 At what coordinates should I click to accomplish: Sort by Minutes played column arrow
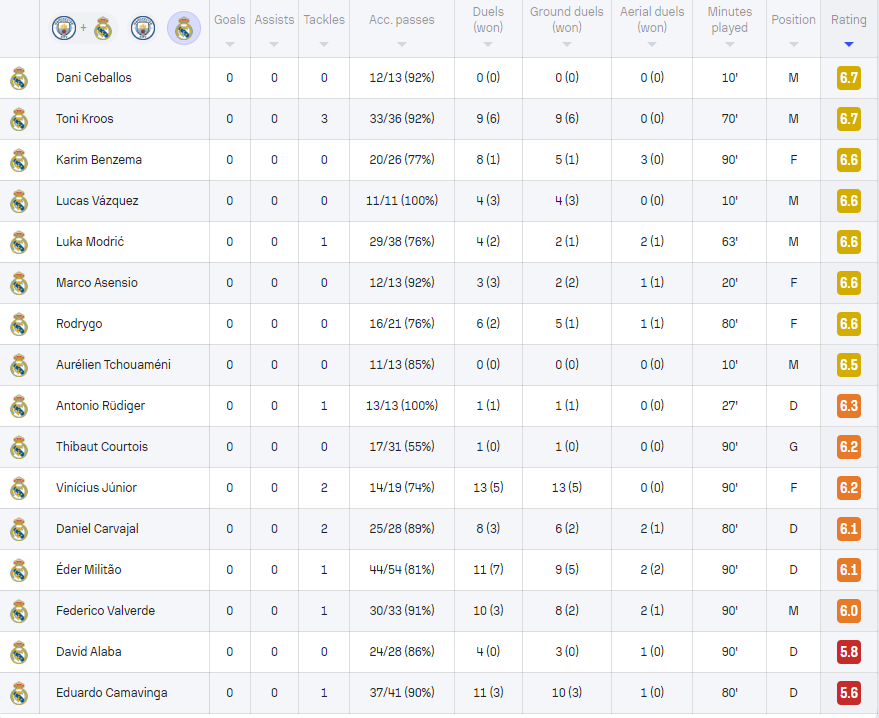pos(729,44)
